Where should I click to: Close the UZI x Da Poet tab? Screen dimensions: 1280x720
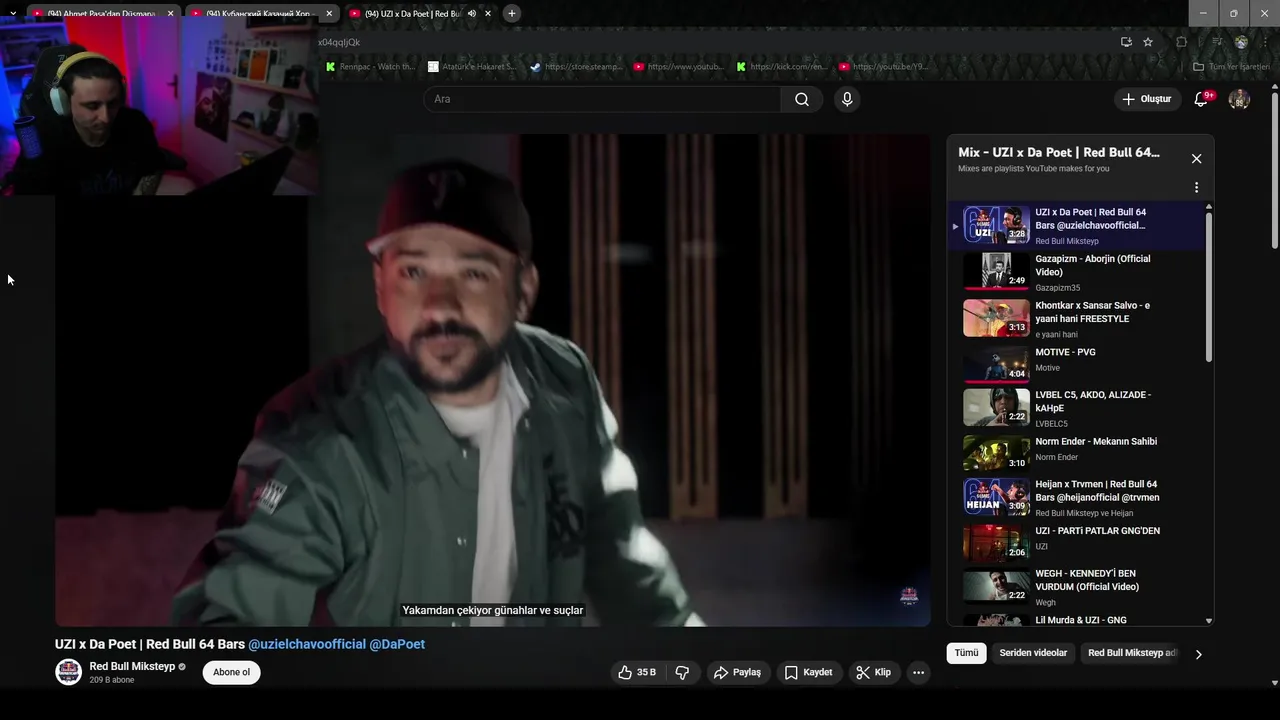click(488, 13)
